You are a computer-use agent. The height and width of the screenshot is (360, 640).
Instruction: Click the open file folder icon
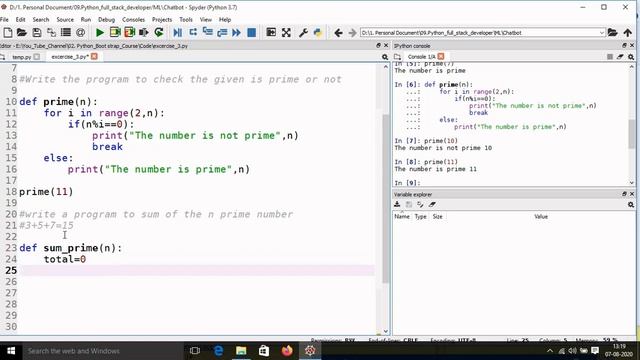(x=22, y=32)
